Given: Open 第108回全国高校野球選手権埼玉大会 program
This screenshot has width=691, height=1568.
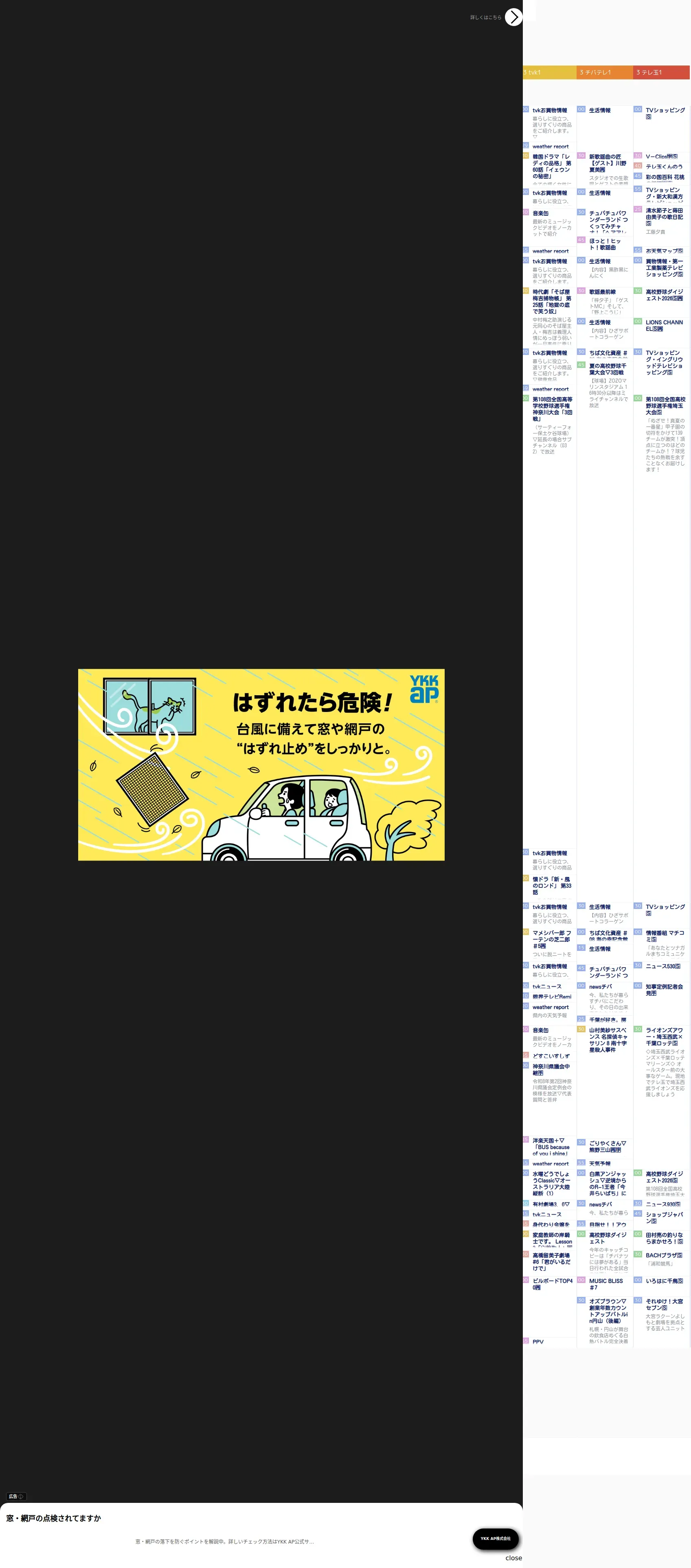Looking at the screenshot, I should click(x=665, y=406).
